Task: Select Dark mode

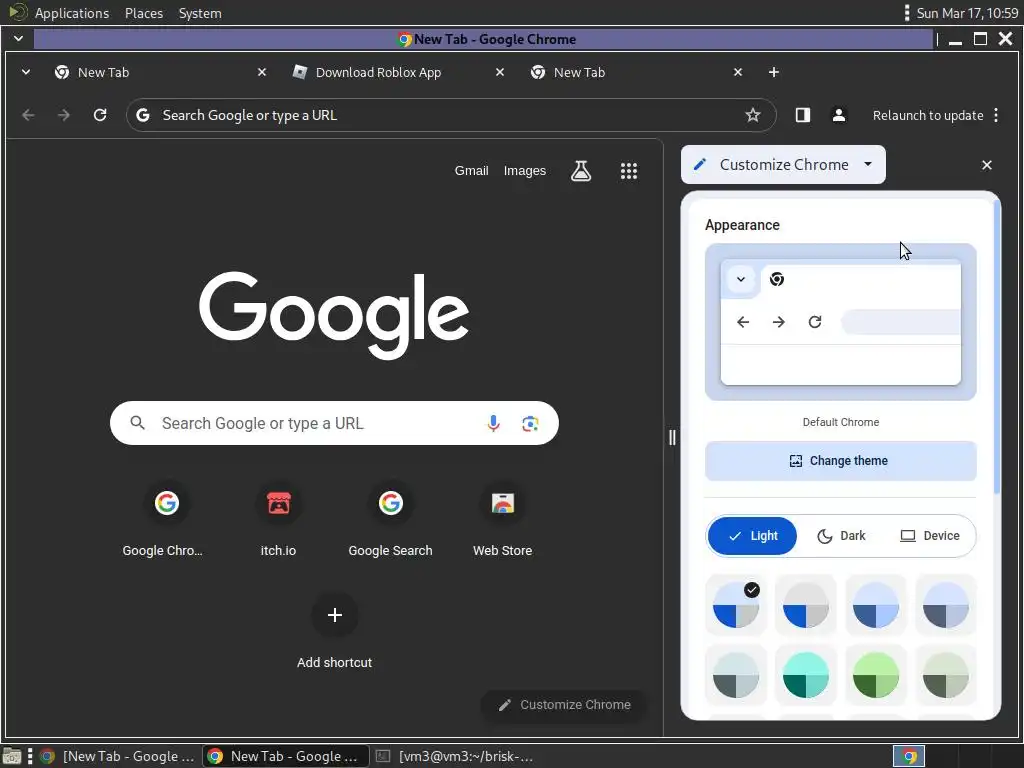Action: pos(841,536)
